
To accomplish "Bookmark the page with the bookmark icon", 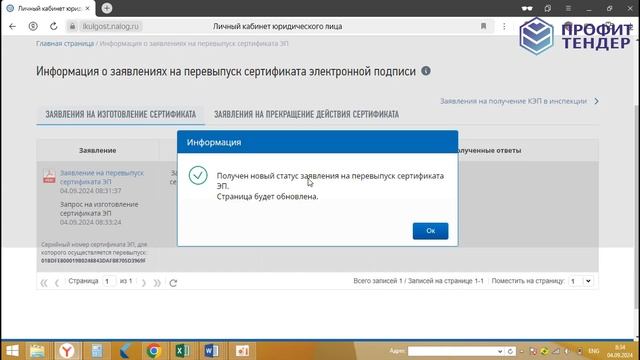I will pyautogui.click(x=483, y=26).
